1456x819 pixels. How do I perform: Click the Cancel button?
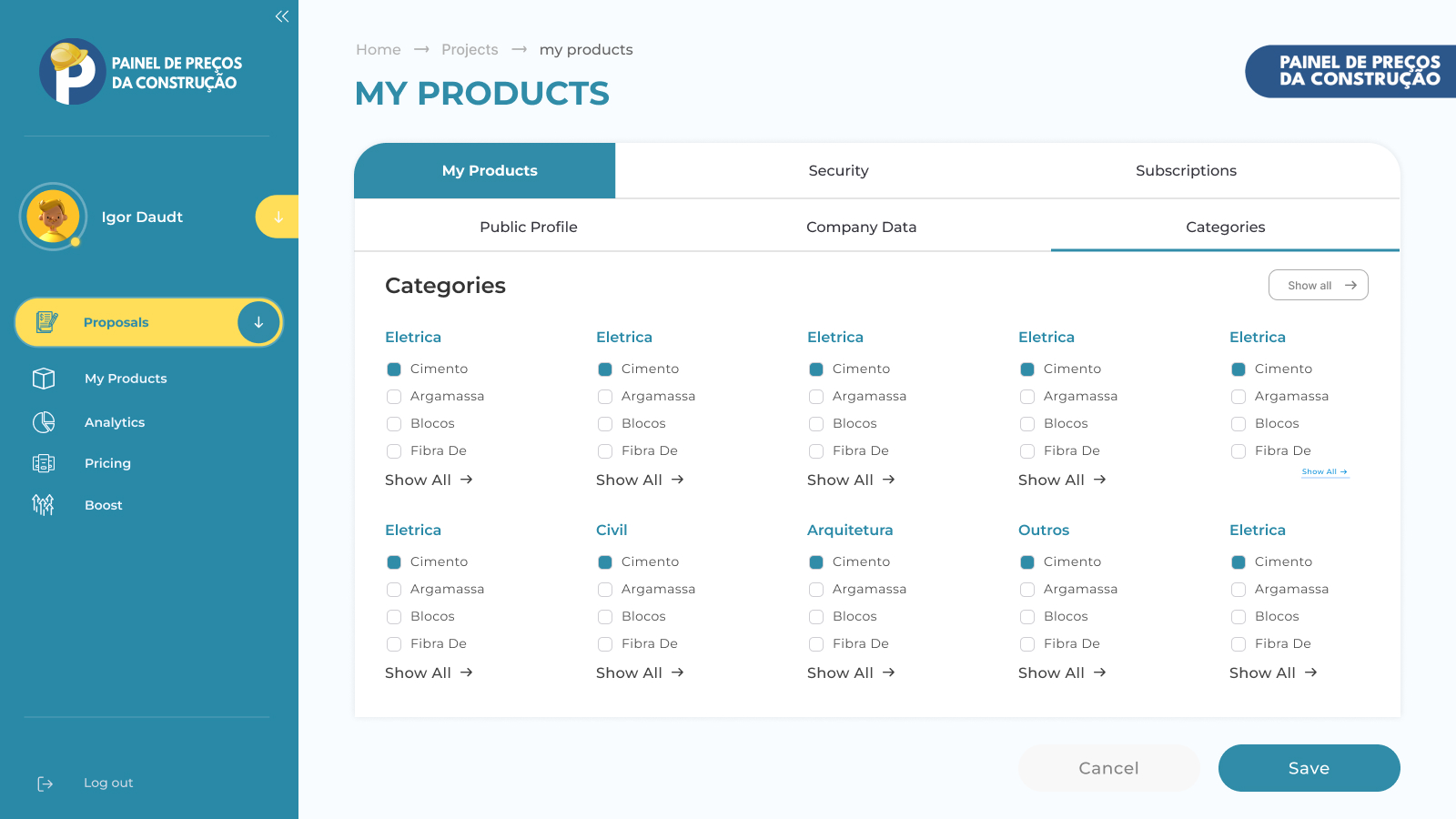pos(1108,768)
